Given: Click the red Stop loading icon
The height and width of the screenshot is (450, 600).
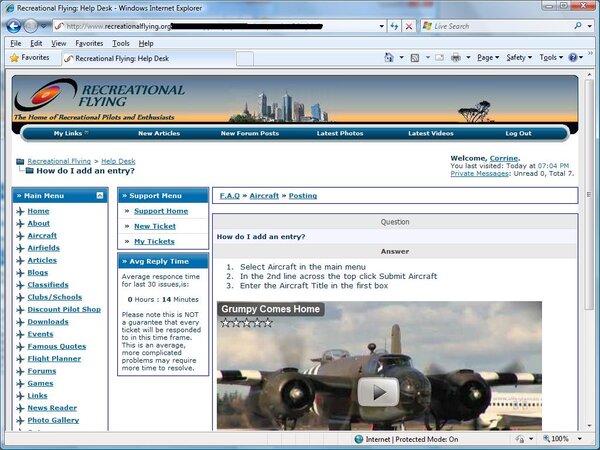Looking at the screenshot, I should coord(408,26).
